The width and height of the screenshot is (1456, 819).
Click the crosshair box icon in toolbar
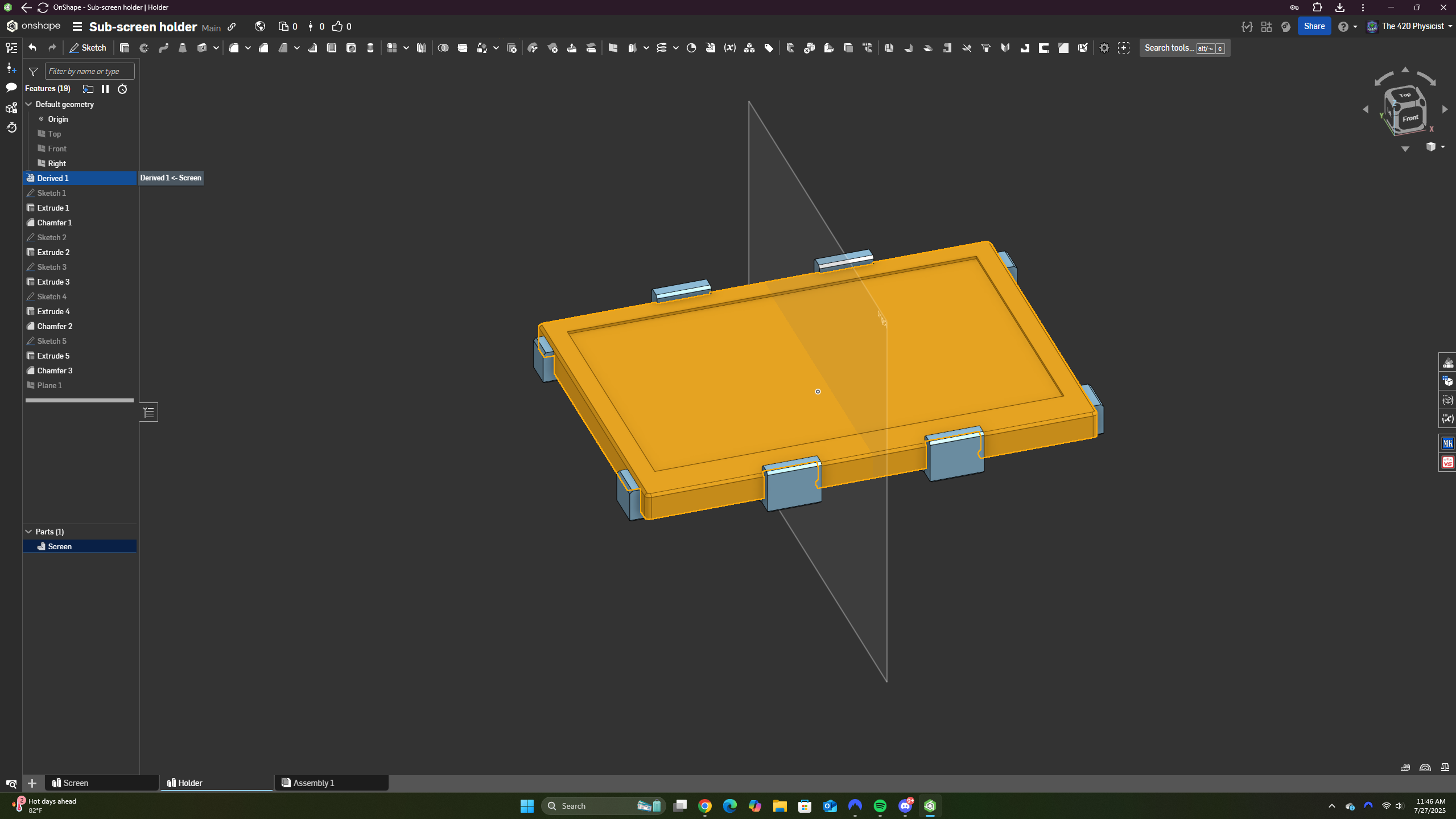coord(1124,48)
